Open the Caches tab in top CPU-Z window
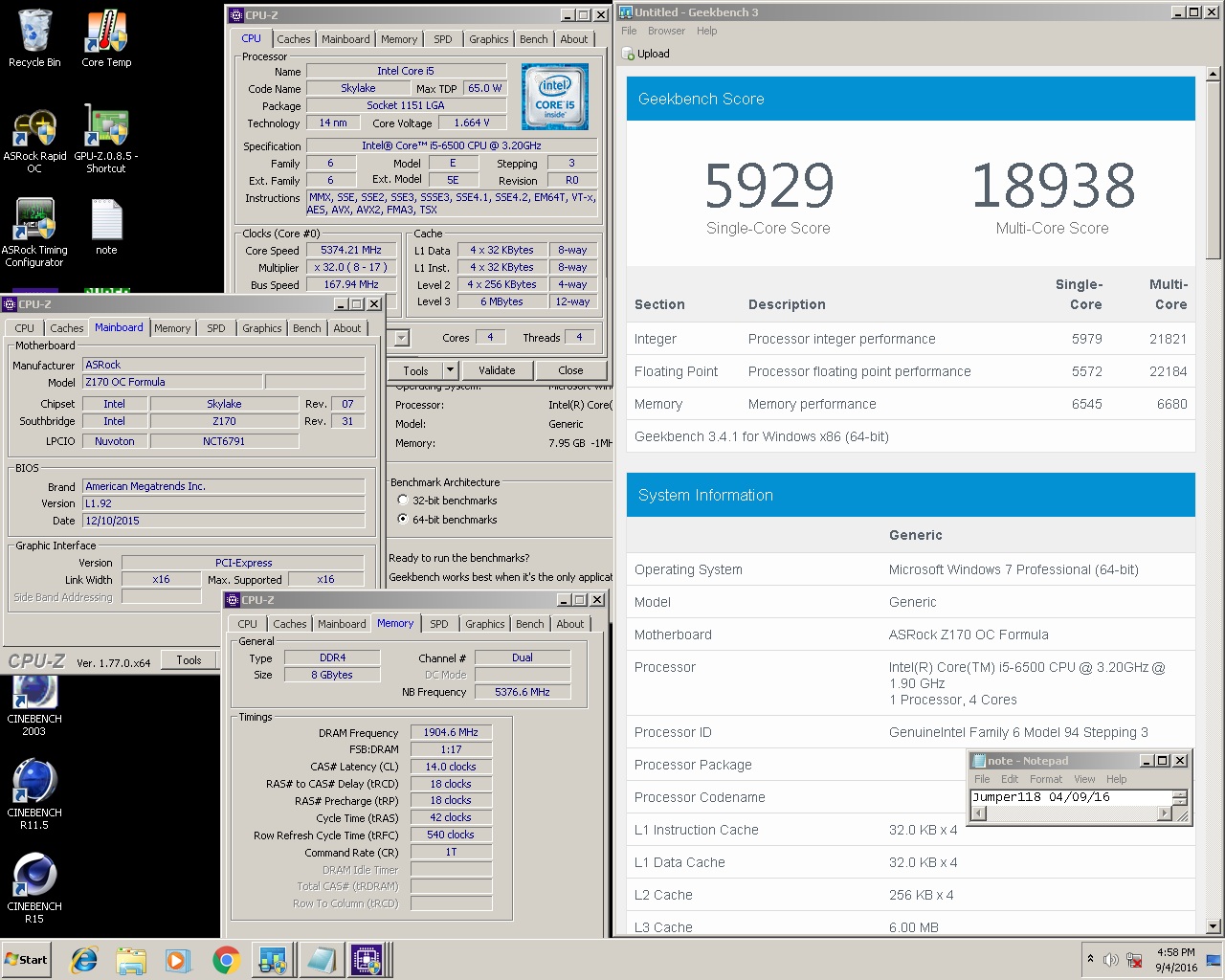This screenshot has width=1225, height=980. coord(294,39)
